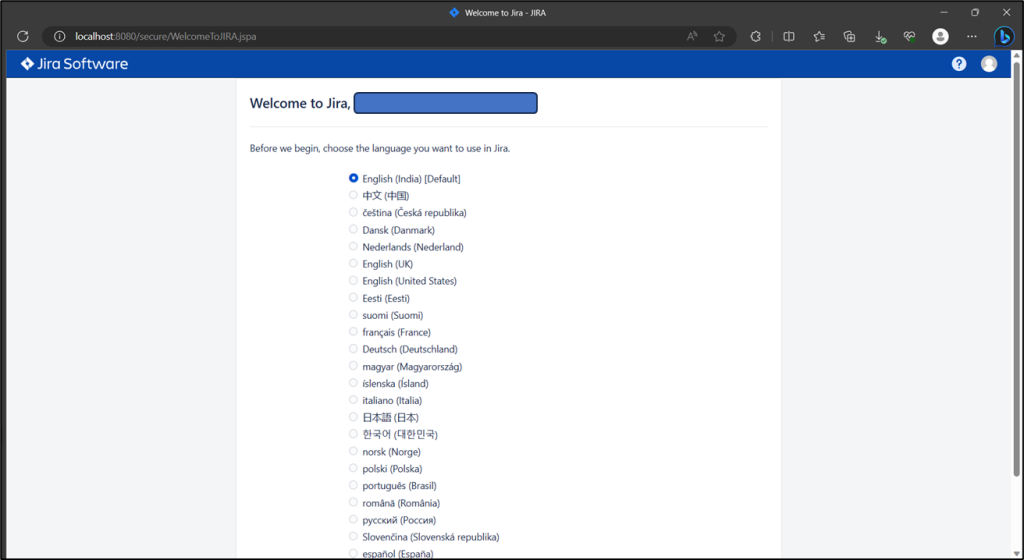Open Browser essentials heart icon
The width and height of the screenshot is (1024, 560).
tap(909, 37)
